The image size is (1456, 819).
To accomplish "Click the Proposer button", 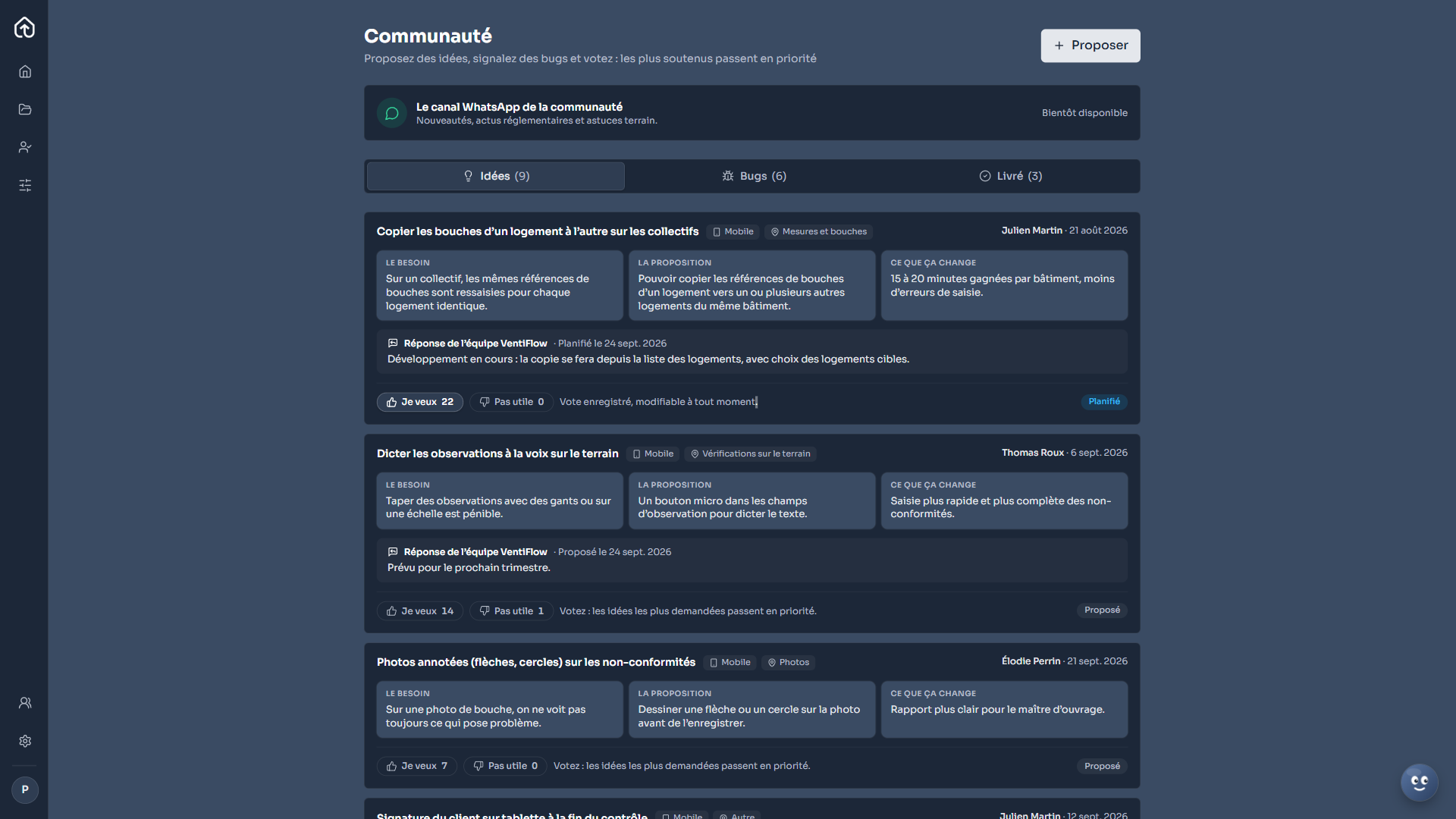I will pyautogui.click(x=1090, y=45).
